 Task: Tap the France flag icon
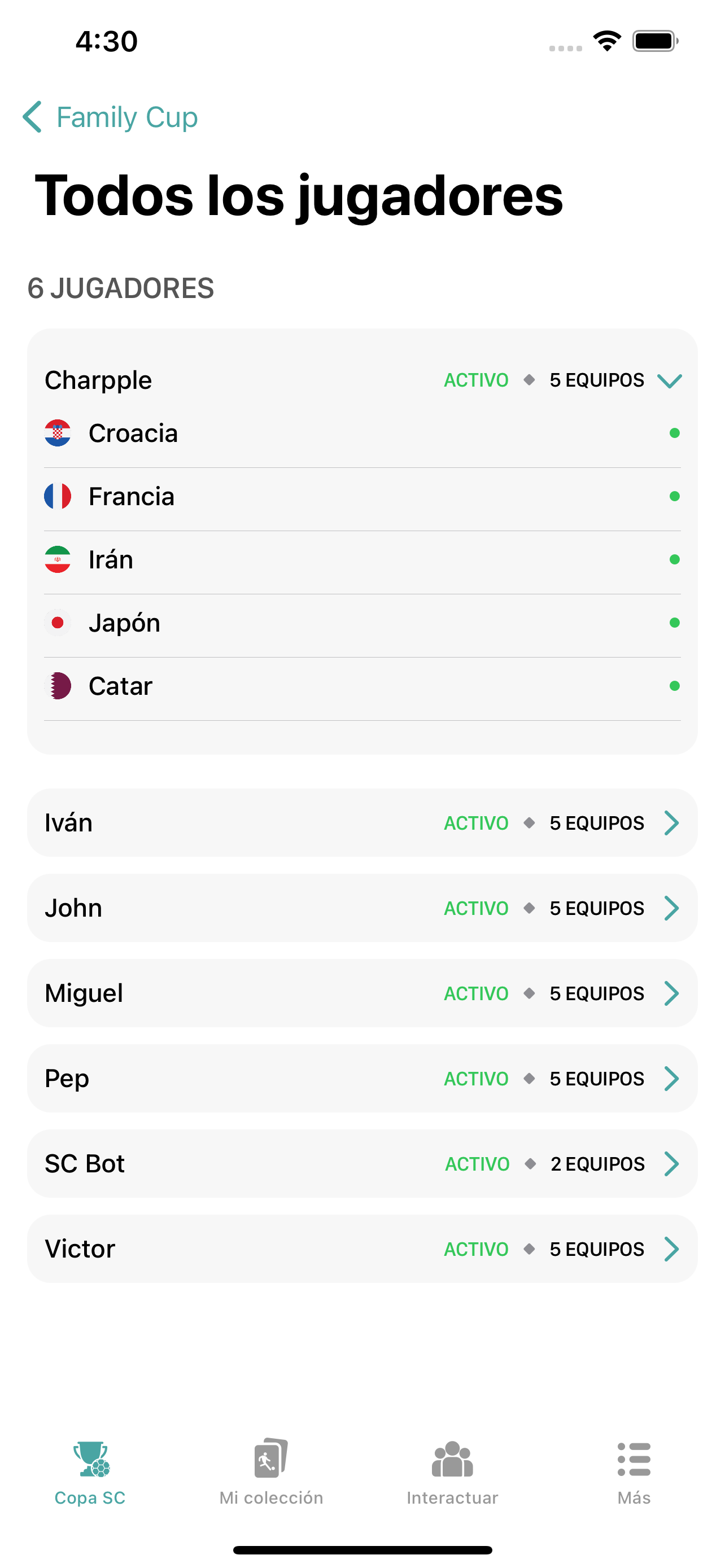[57, 497]
